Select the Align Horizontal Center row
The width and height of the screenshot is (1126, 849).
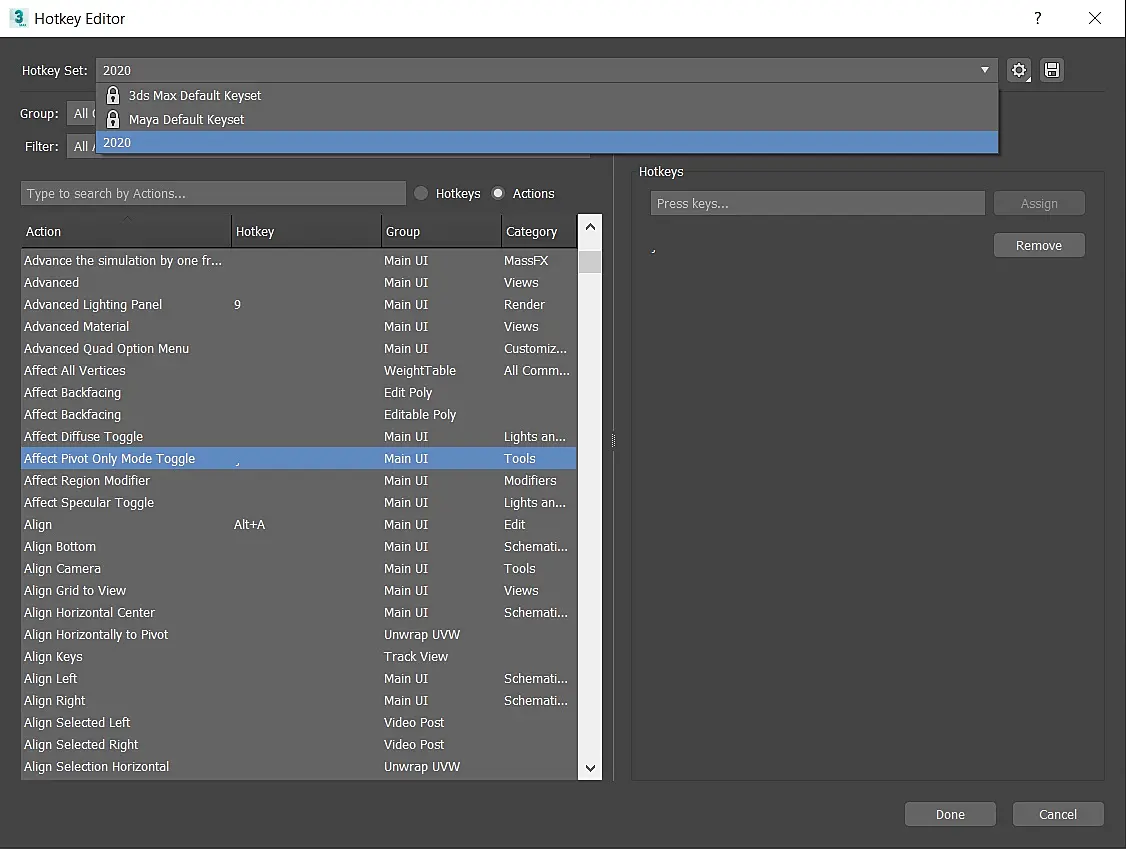click(299, 613)
